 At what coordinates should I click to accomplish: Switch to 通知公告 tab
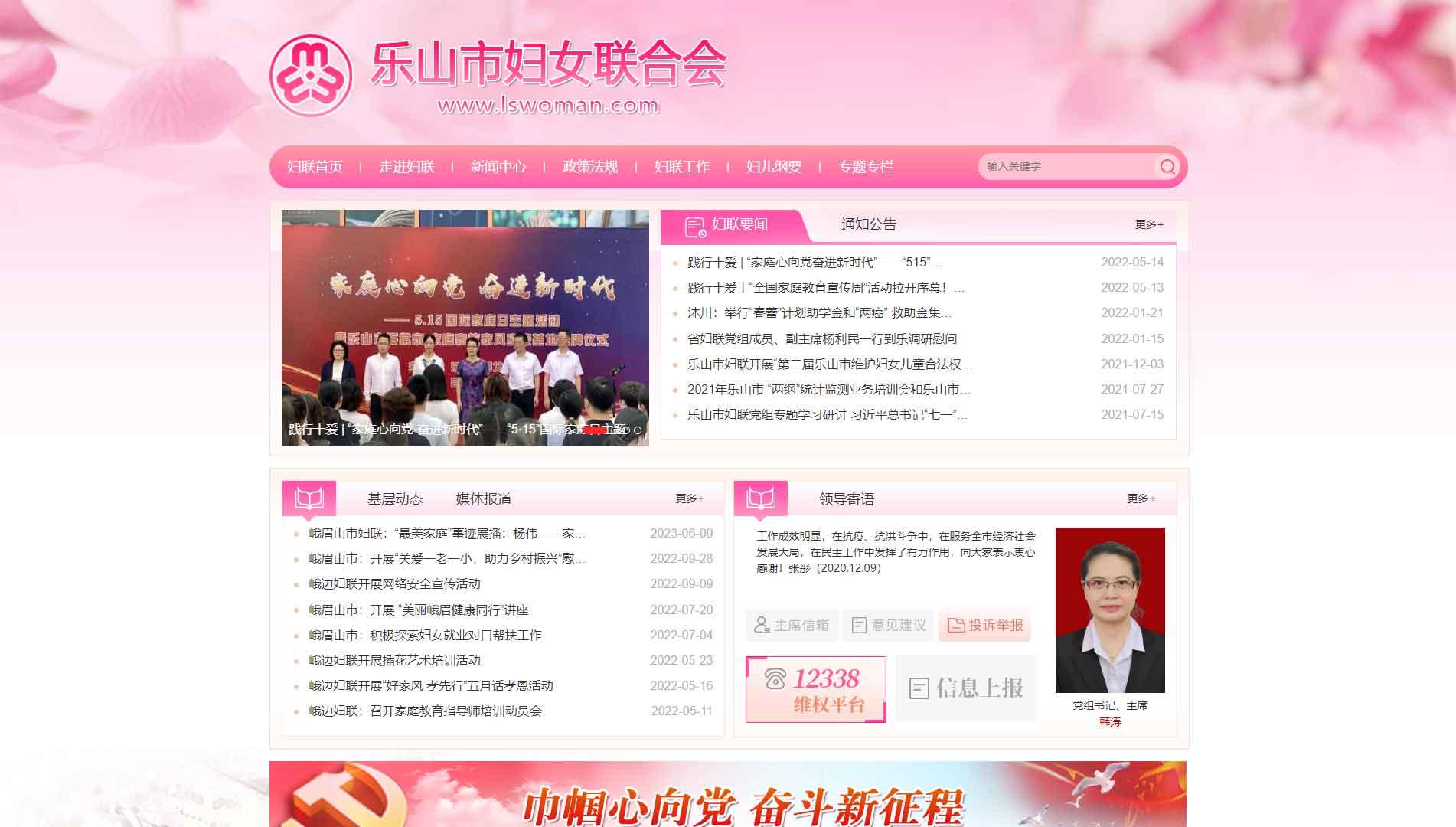[x=869, y=224]
